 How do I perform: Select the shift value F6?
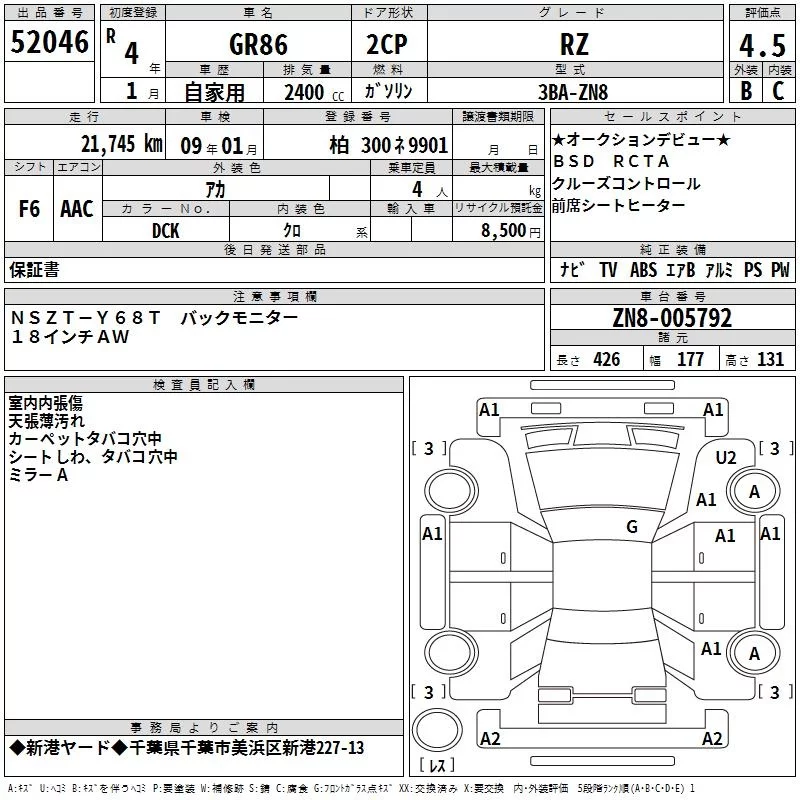tap(29, 209)
